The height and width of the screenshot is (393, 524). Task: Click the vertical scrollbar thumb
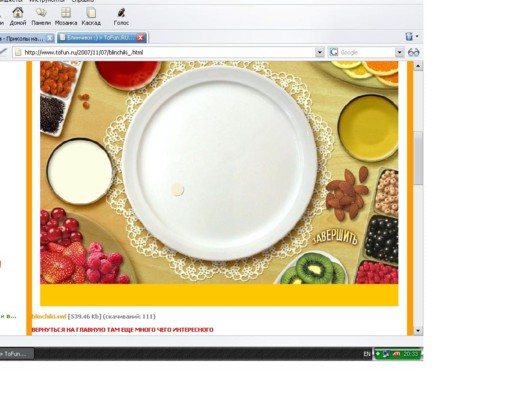418,158
